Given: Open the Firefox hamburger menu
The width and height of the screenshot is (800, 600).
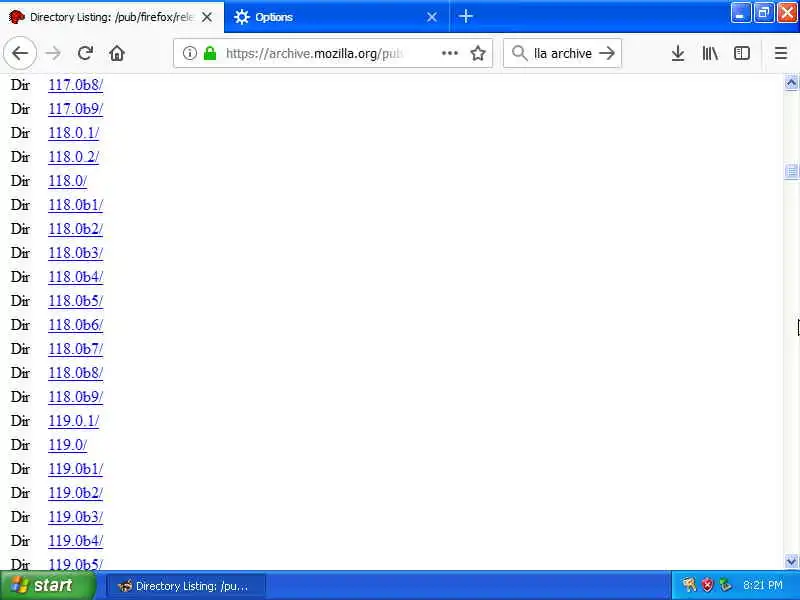Looking at the screenshot, I should pyautogui.click(x=781, y=53).
